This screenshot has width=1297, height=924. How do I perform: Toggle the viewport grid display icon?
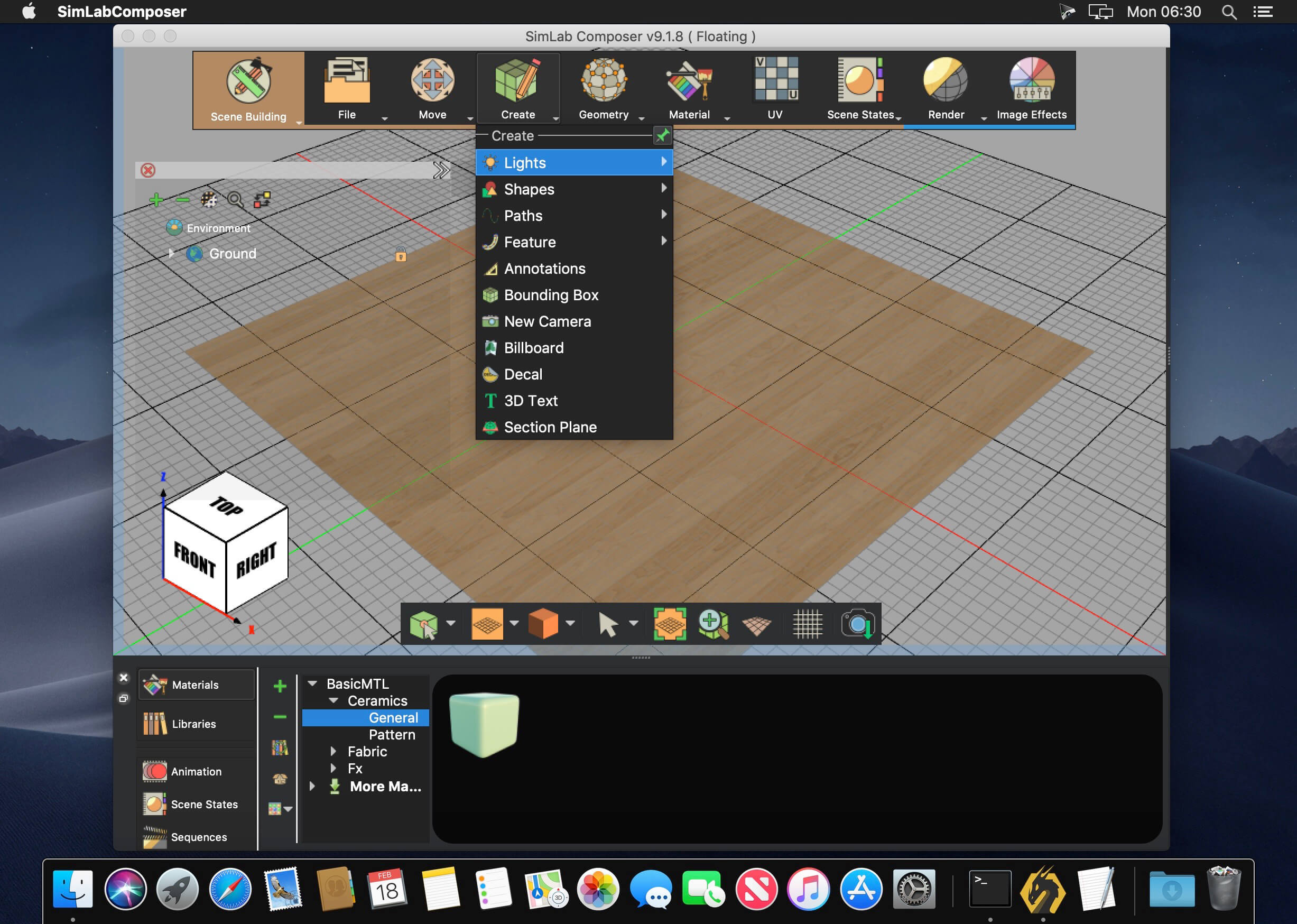(808, 624)
